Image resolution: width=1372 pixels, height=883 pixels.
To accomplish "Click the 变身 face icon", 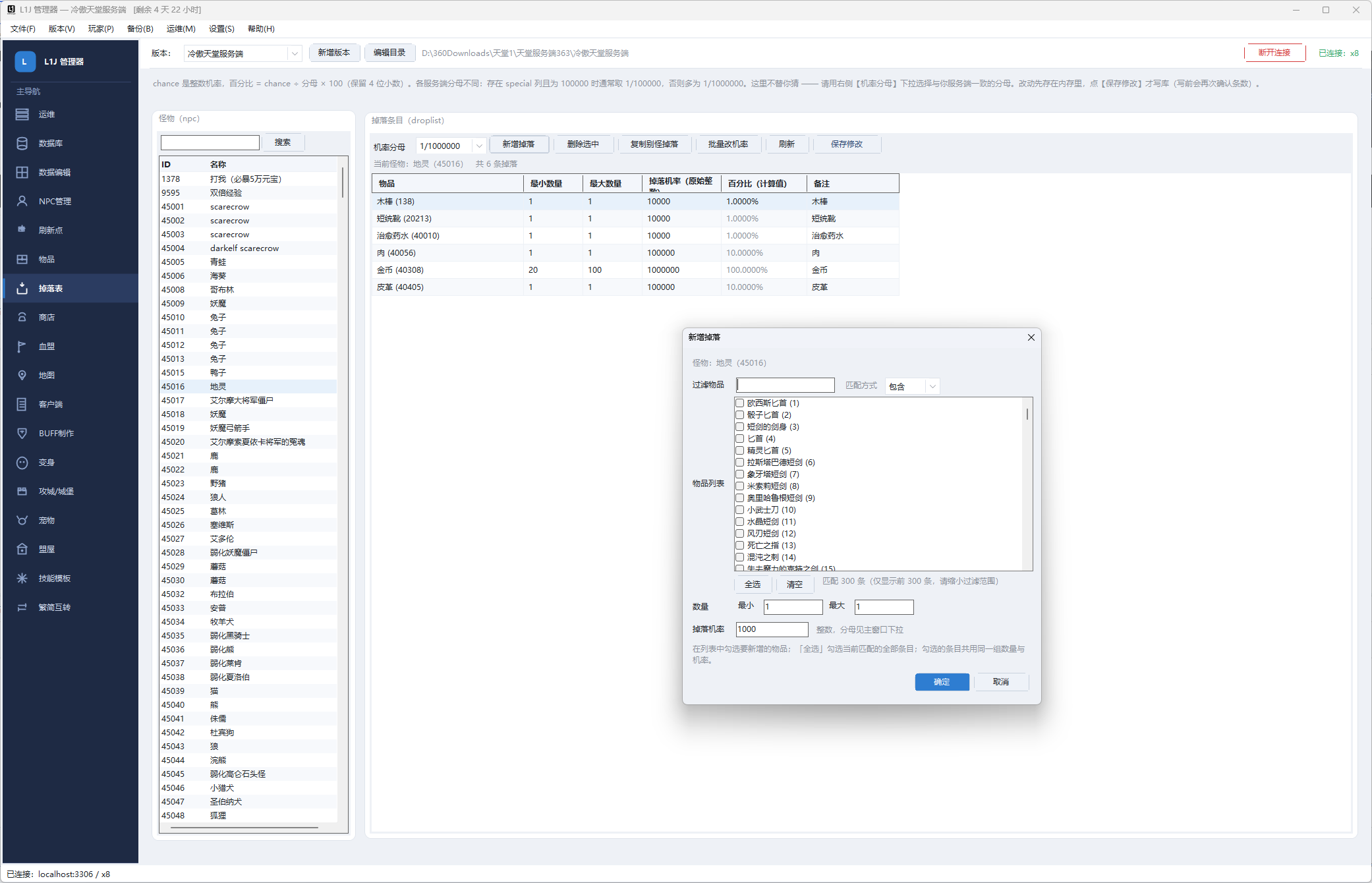I will 22,463.
